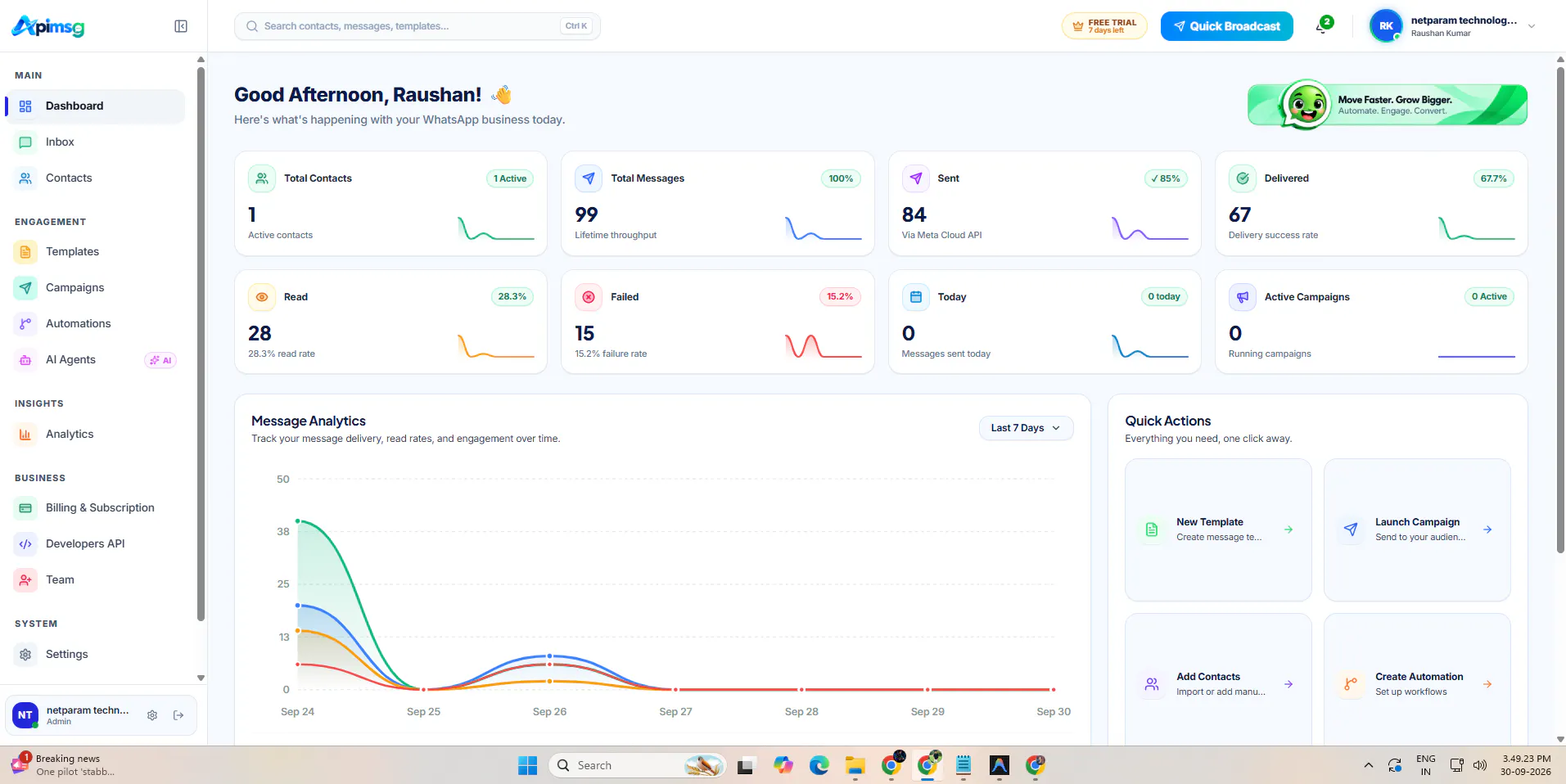The height and width of the screenshot is (784, 1566).
Task: Open the Windows Start button
Action: [x=527, y=765]
